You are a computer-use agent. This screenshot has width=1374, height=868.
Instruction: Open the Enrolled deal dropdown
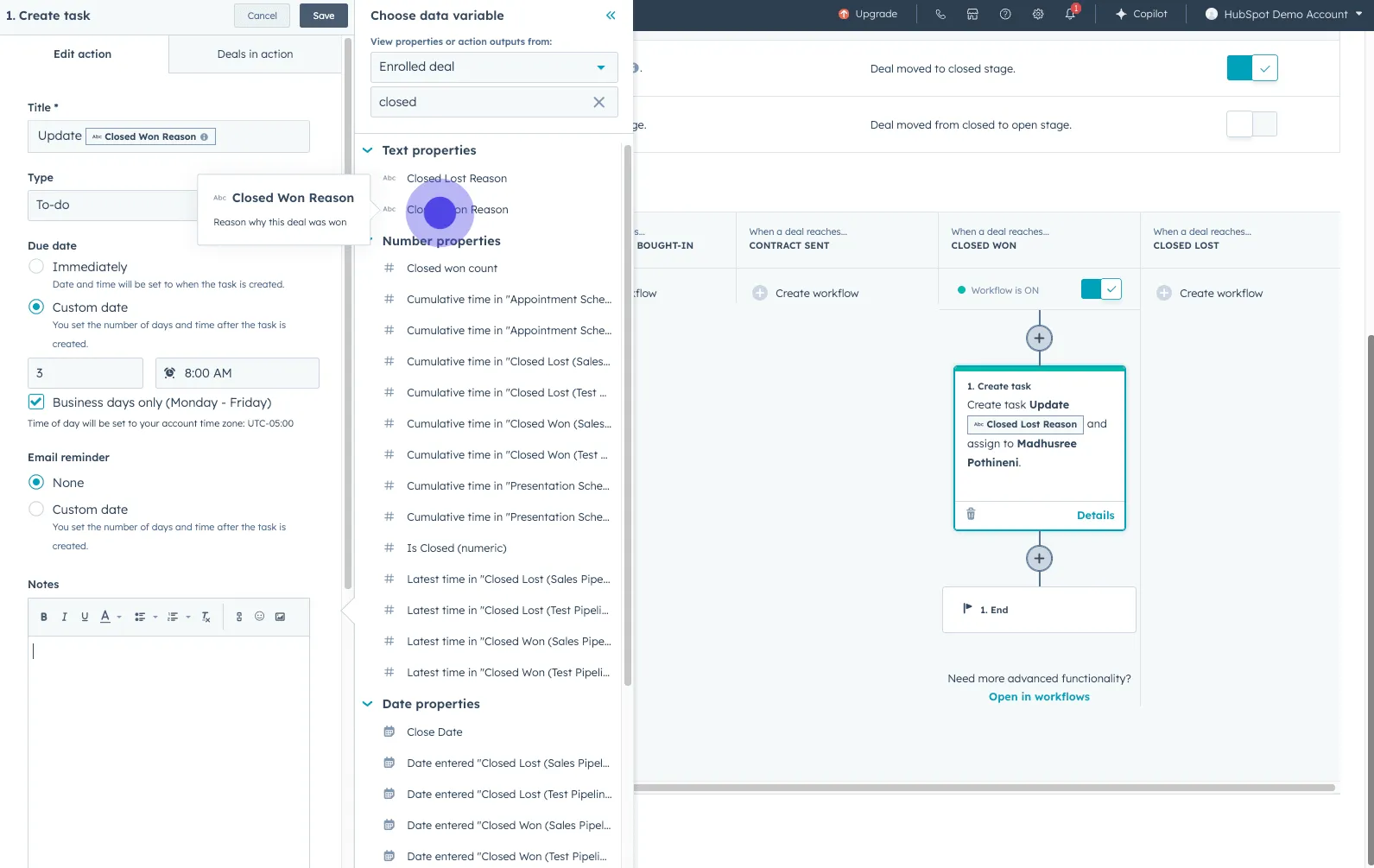click(494, 67)
